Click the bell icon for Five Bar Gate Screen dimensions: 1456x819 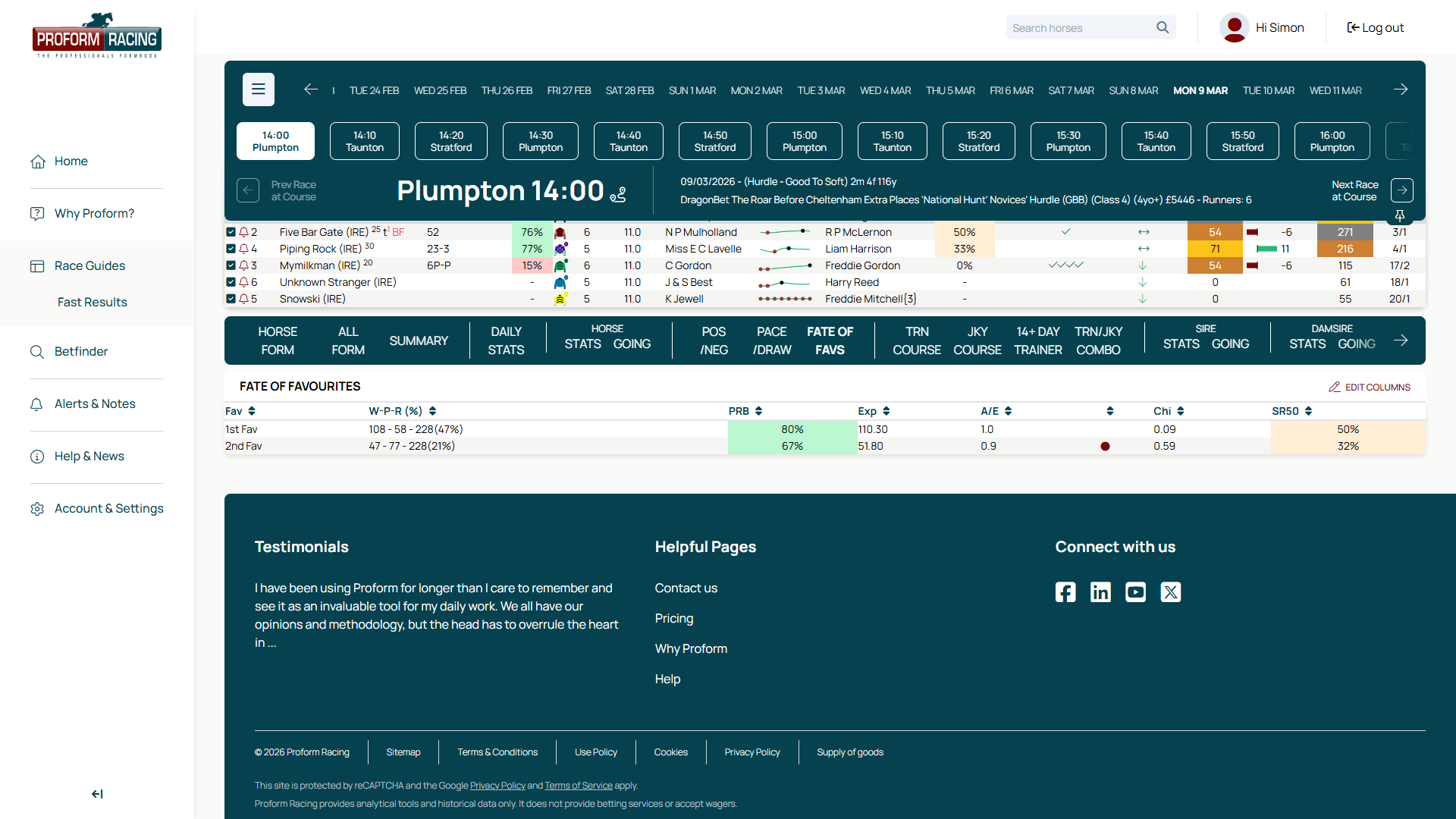click(244, 232)
